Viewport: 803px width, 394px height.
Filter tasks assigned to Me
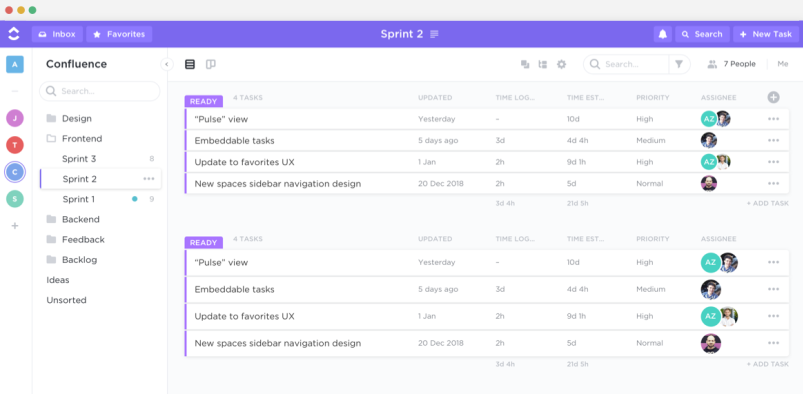click(x=783, y=64)
